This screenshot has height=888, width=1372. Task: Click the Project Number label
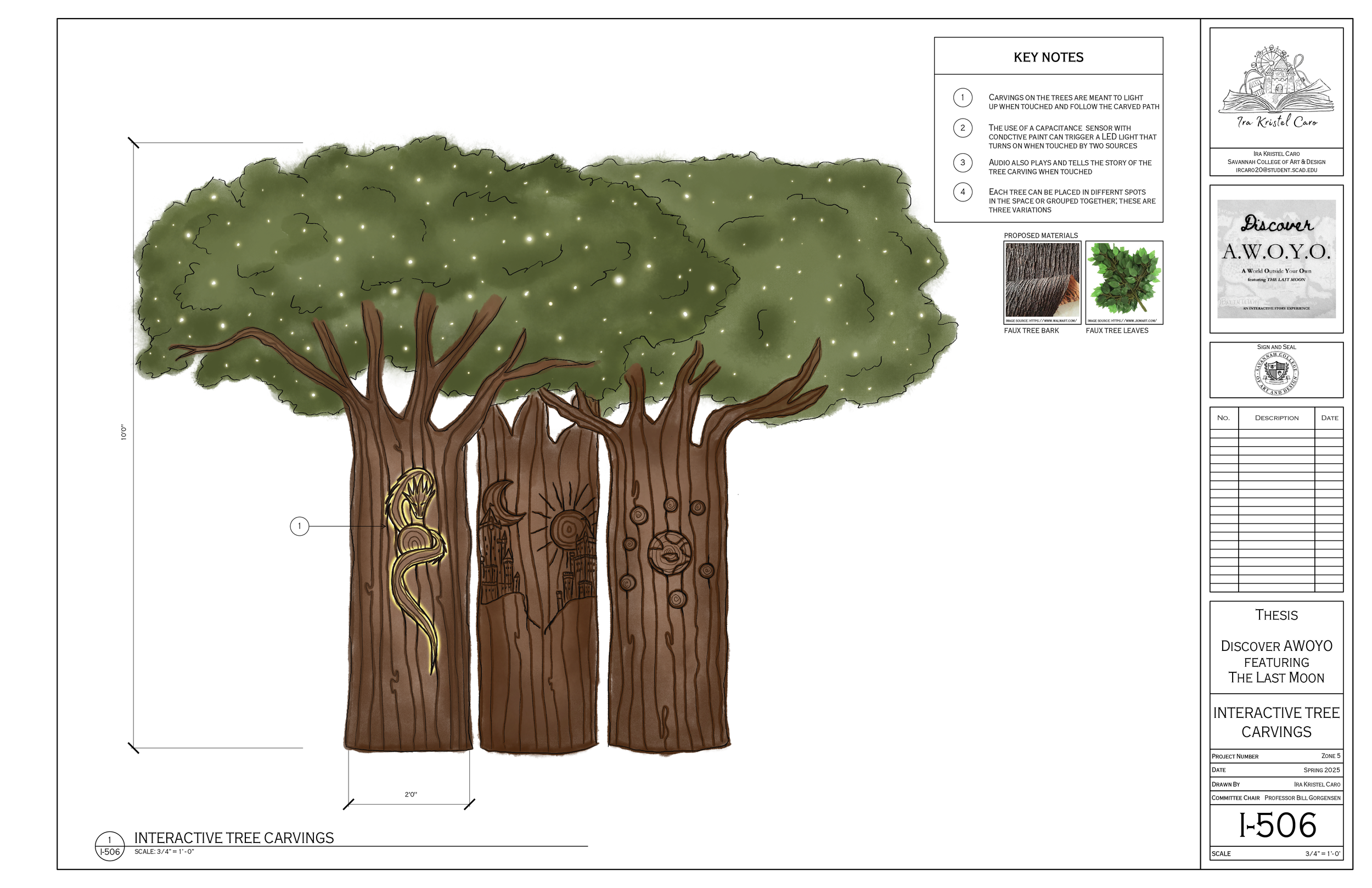click(x=1235, y=756)
